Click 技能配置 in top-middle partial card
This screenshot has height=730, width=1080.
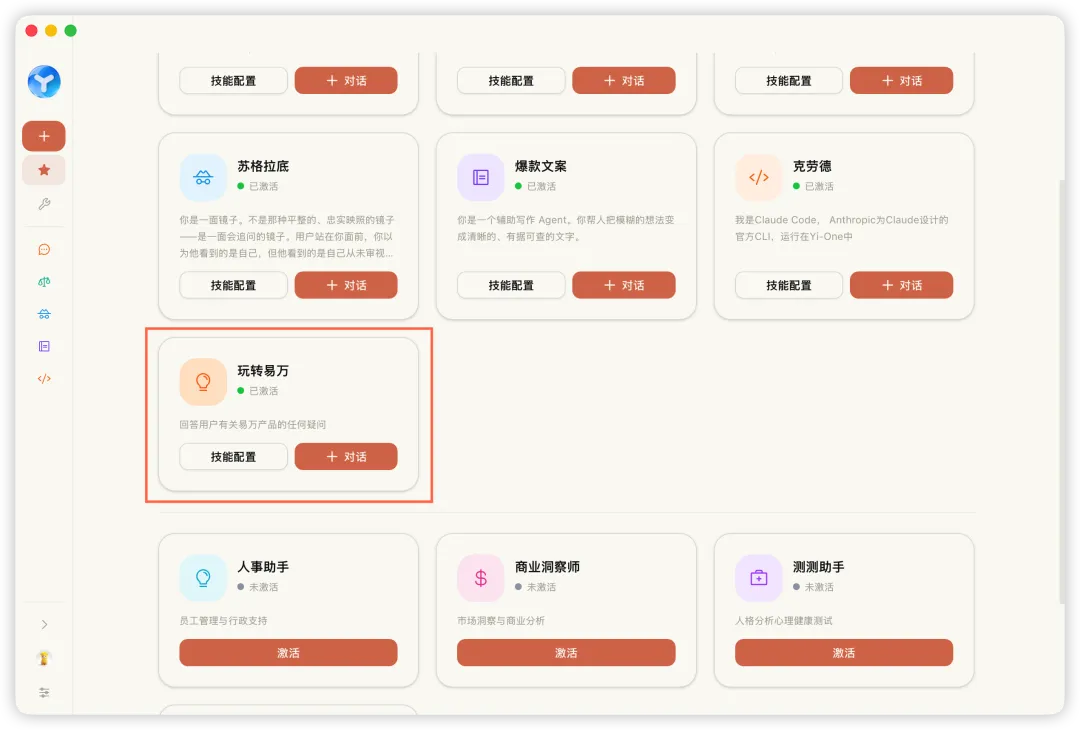(x=511, y=81)
